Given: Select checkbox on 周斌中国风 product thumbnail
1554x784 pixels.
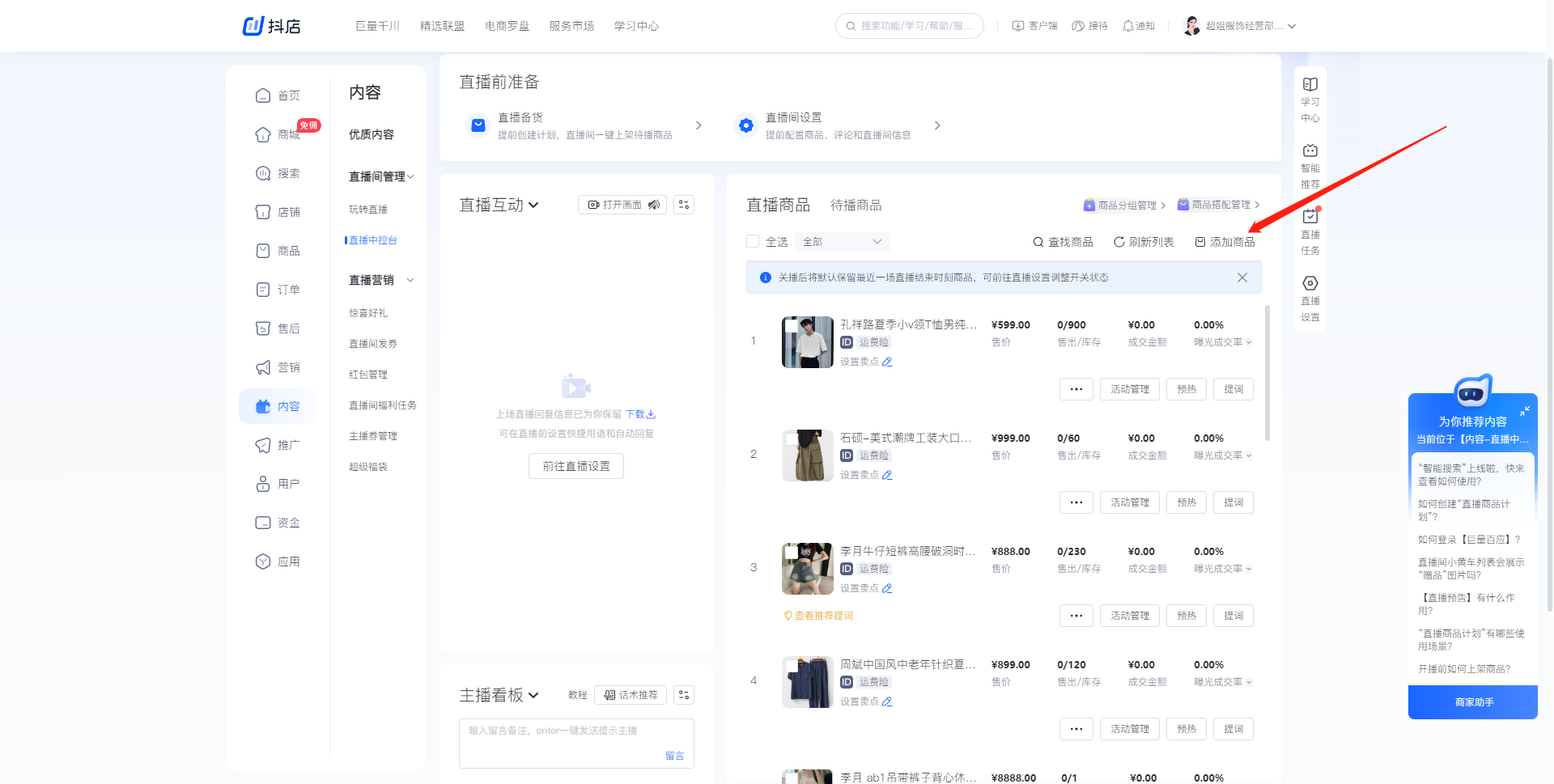Looking at the screenshot, I should (792, 666).
